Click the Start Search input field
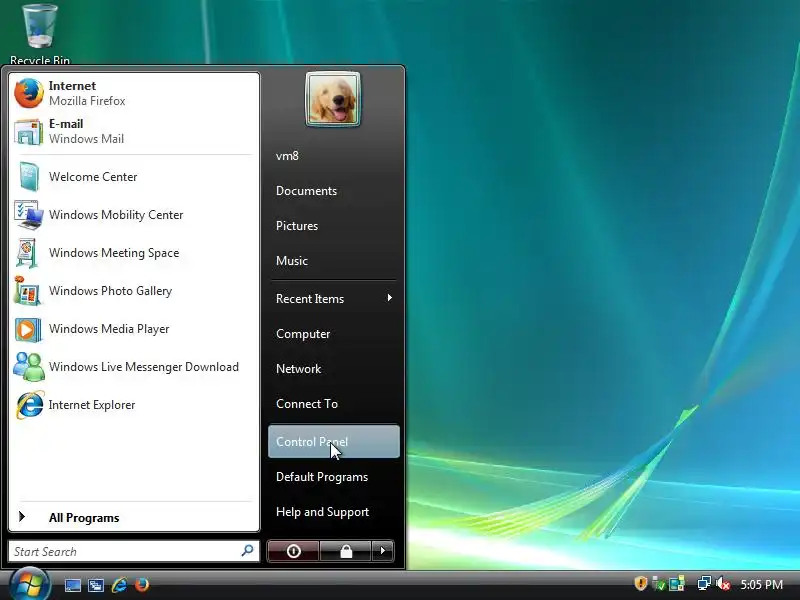Viewport: 800px width, 600px height. pos(134,551)
